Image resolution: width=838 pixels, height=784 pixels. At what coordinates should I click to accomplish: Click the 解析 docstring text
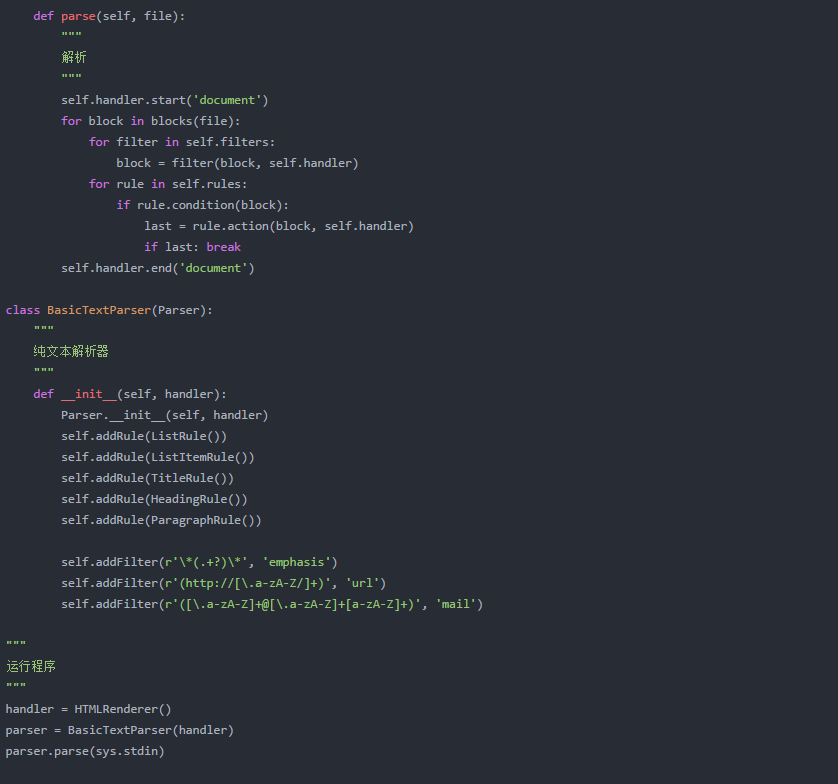point(73,57)
